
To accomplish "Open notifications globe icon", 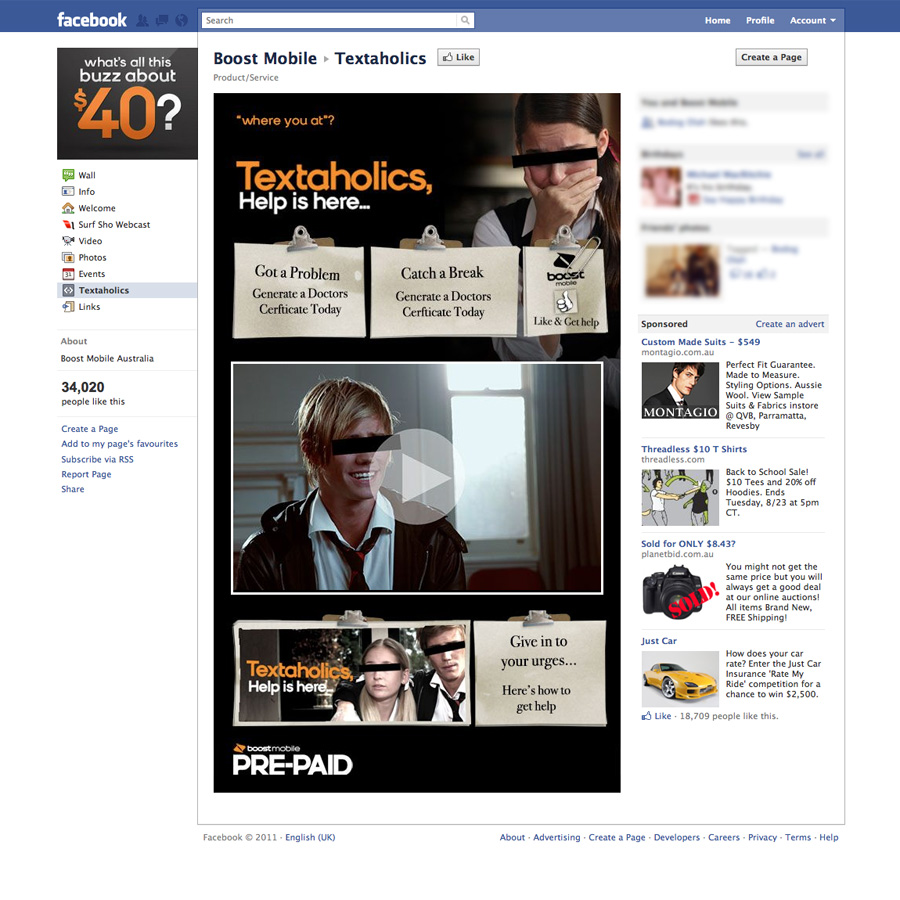I will 181,21.
